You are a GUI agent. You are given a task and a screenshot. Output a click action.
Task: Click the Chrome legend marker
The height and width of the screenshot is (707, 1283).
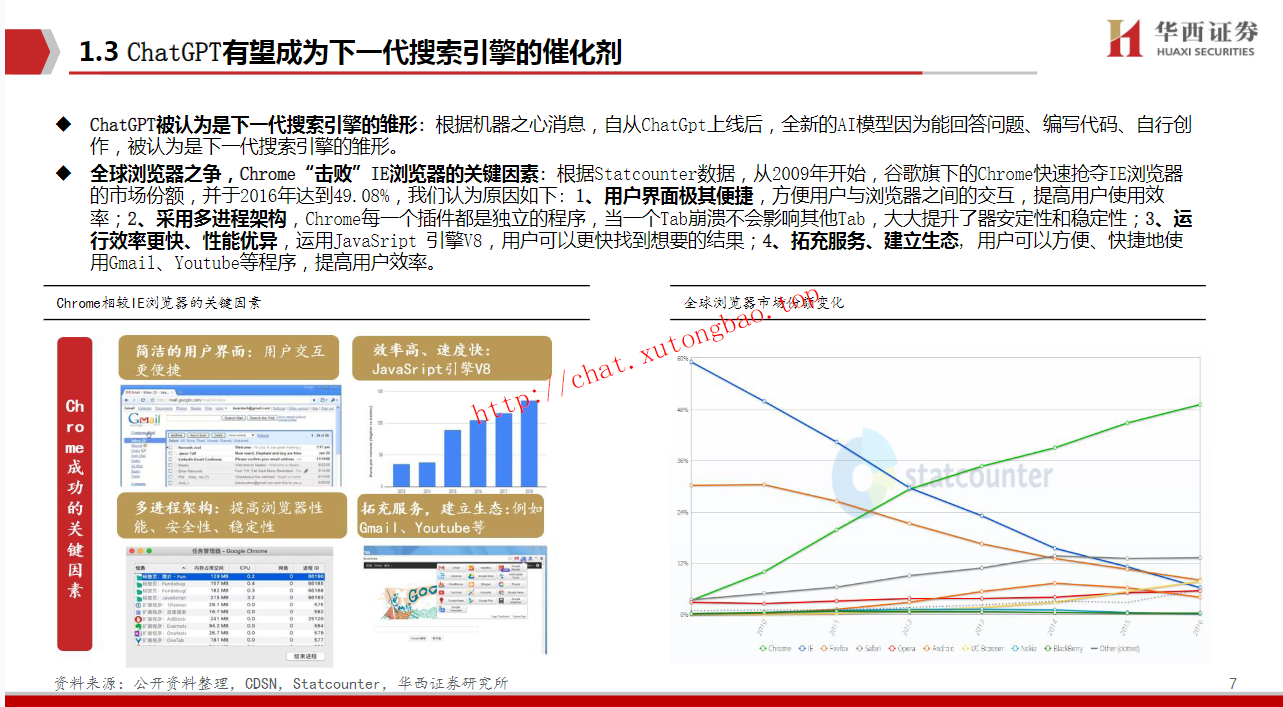[x=763, y=648]
